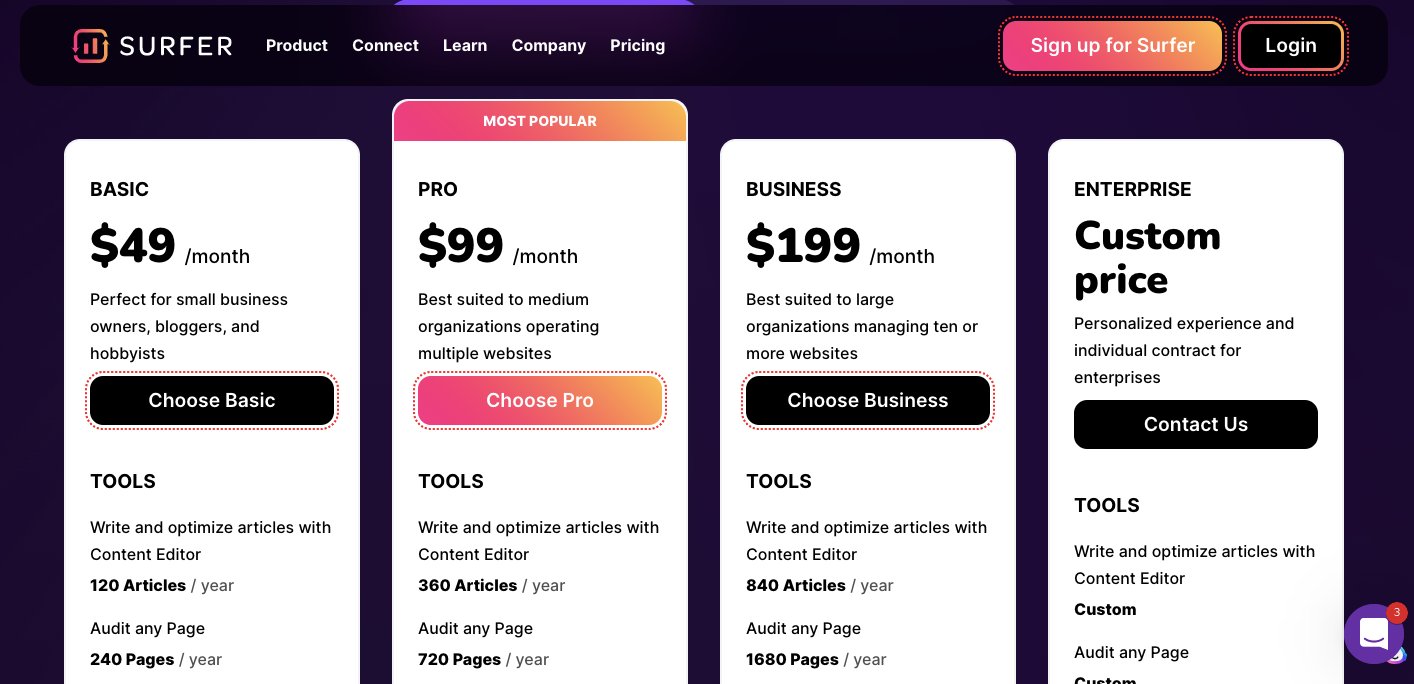This screenshot has height=684, width=1414.
Task: Open the Connect menu
Action: tap(385, 45)
